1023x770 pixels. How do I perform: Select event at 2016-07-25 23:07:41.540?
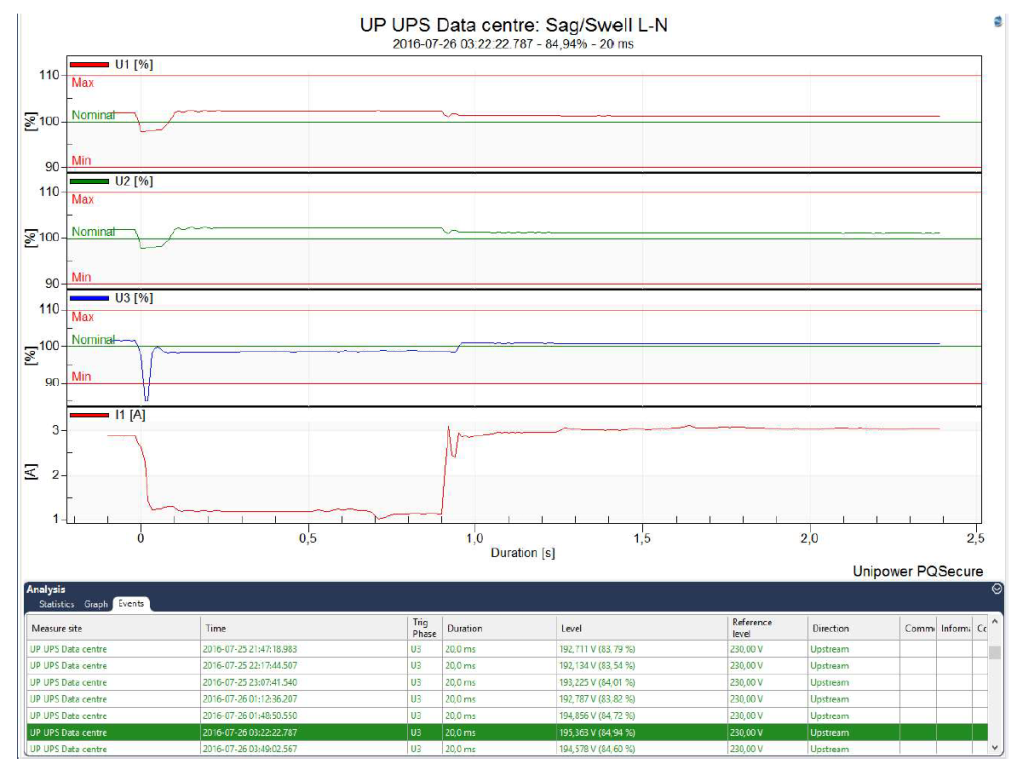click(x=506, y=683)
